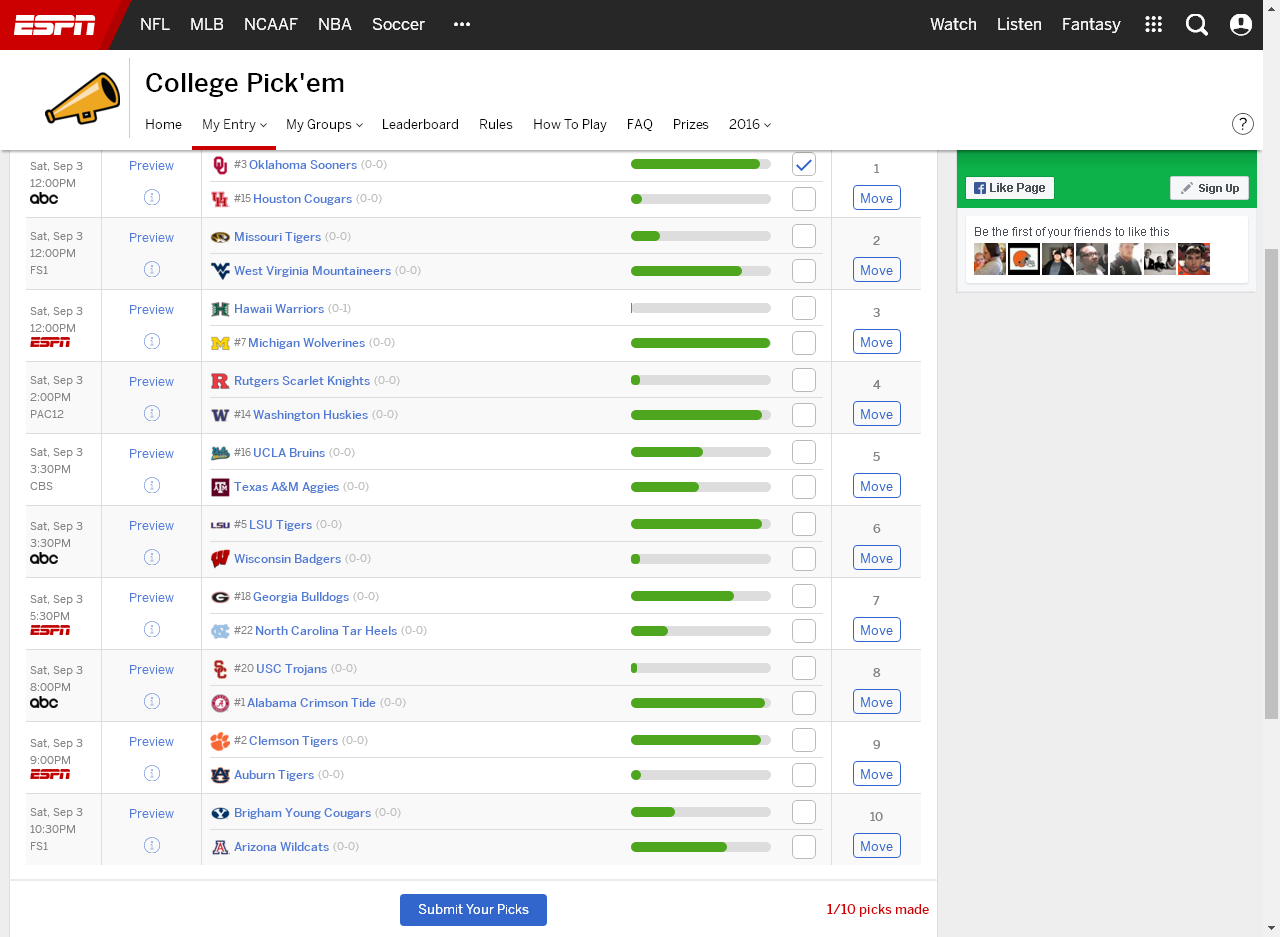Pick Clemson Tigers checkbox

(x=804, y=740)
